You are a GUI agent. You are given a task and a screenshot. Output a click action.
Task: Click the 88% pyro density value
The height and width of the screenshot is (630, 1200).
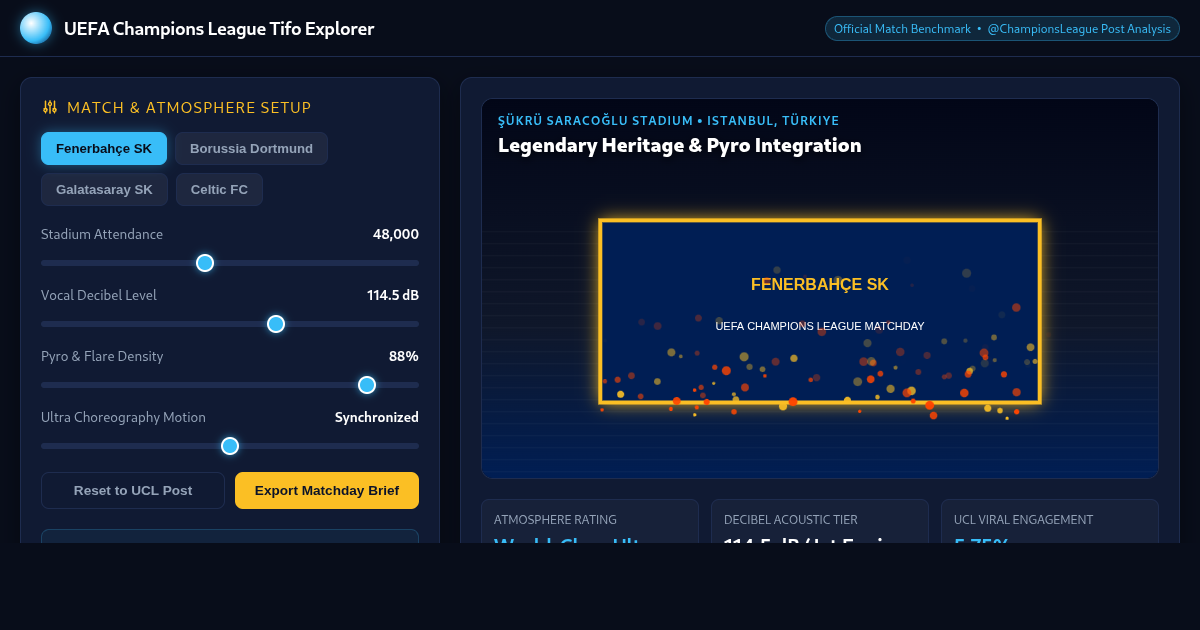pyautogui.click(x=404, y=356)
